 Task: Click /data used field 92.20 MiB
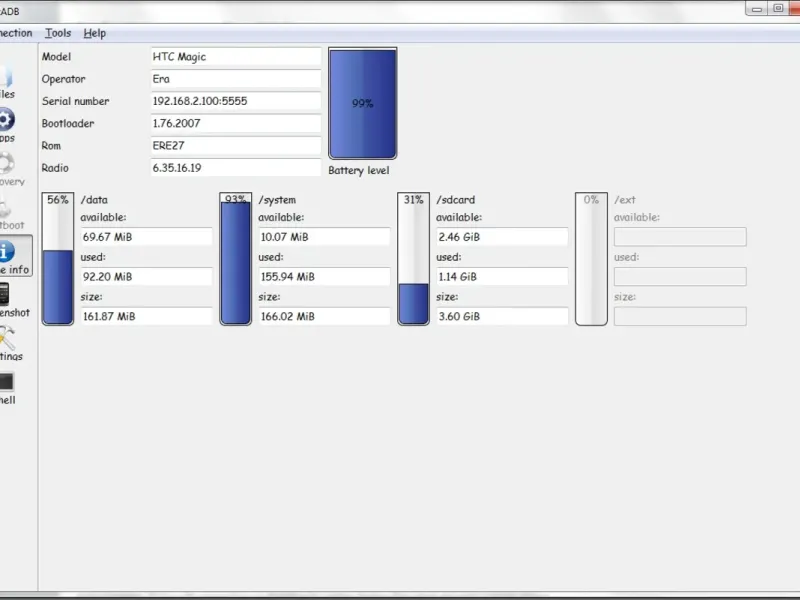pos(146,277)
